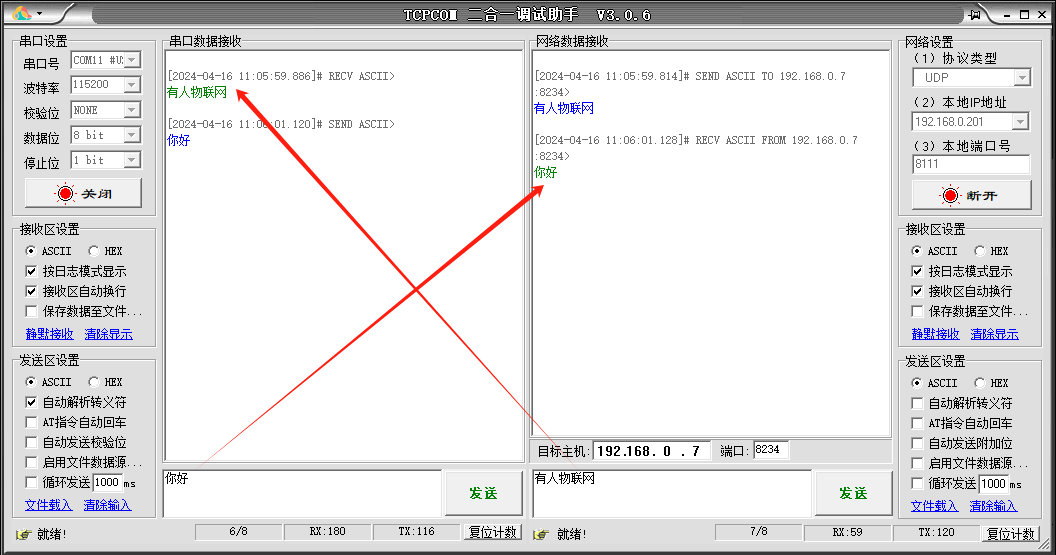The image size is (1056, 555).
Task: Toggle network 启用文件数据源 checkbox
Action: pos(917,463)
